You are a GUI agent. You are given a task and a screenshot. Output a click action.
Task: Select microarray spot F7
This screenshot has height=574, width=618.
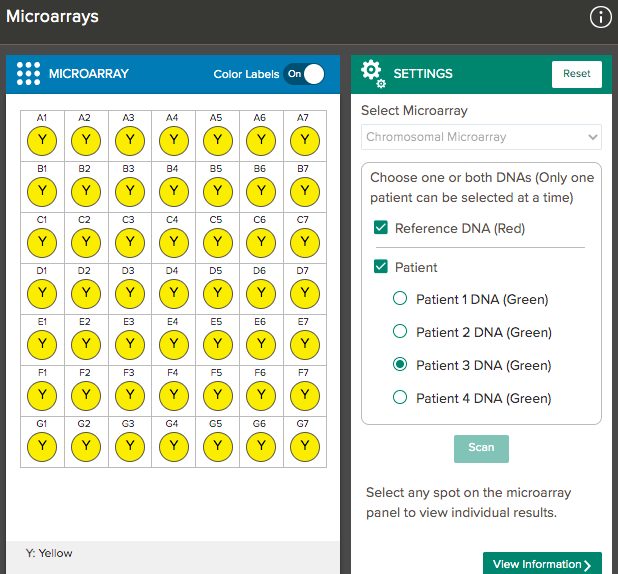click(305, 396)
